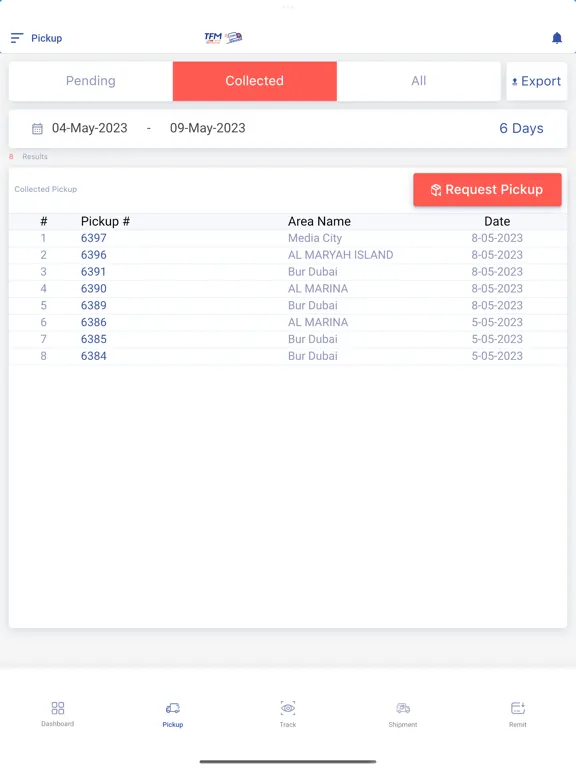Click the calendar icon beside dates

(37, 129)
